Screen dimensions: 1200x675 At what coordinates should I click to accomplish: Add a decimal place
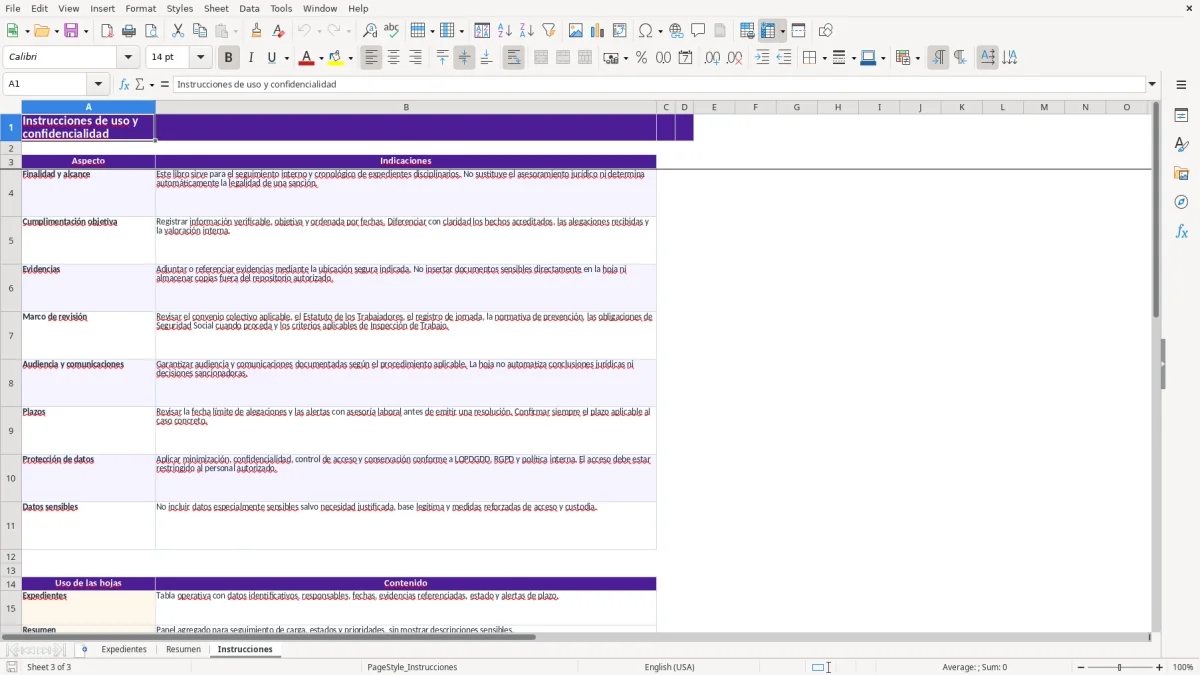pos(712,58)
